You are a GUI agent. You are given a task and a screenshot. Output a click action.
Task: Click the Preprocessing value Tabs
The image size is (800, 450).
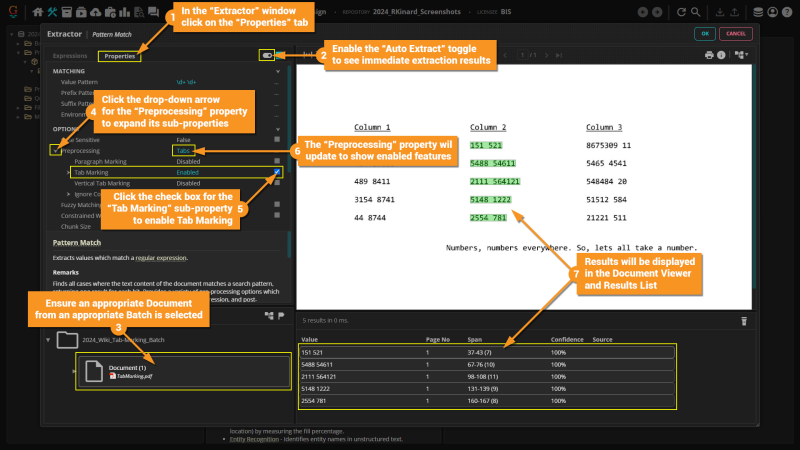point(183,151)
